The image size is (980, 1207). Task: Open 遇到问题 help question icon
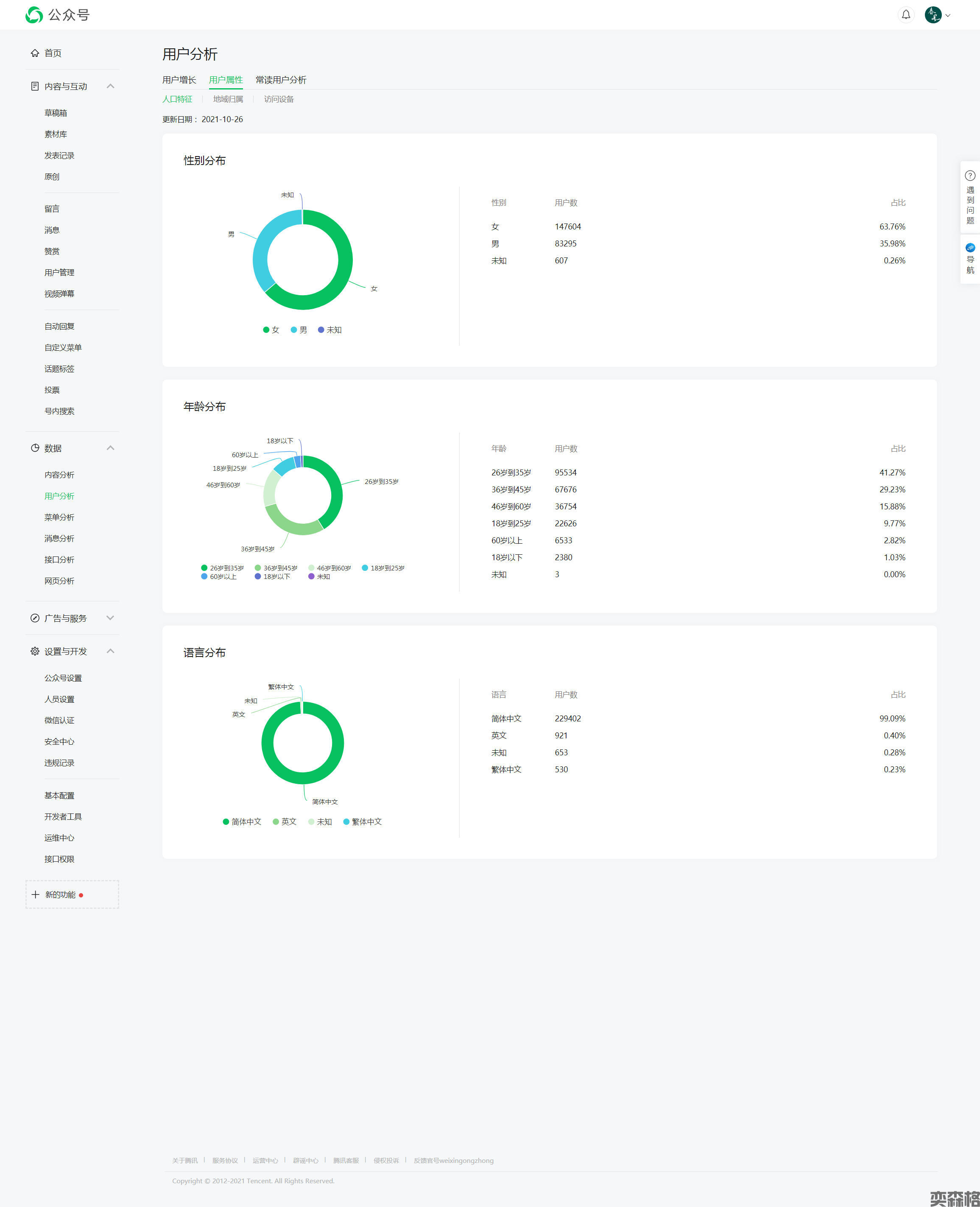[970, 176]
